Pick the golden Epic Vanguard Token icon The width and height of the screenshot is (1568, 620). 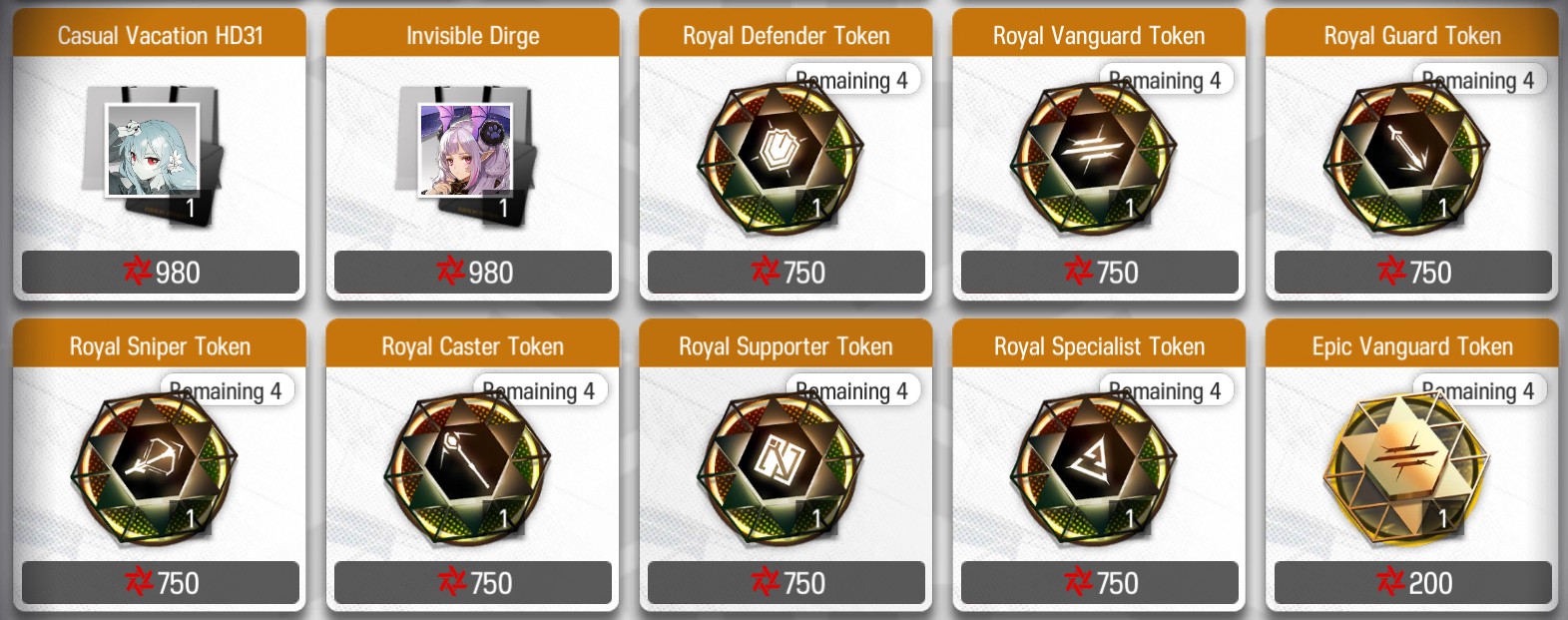pos(1407,467)
